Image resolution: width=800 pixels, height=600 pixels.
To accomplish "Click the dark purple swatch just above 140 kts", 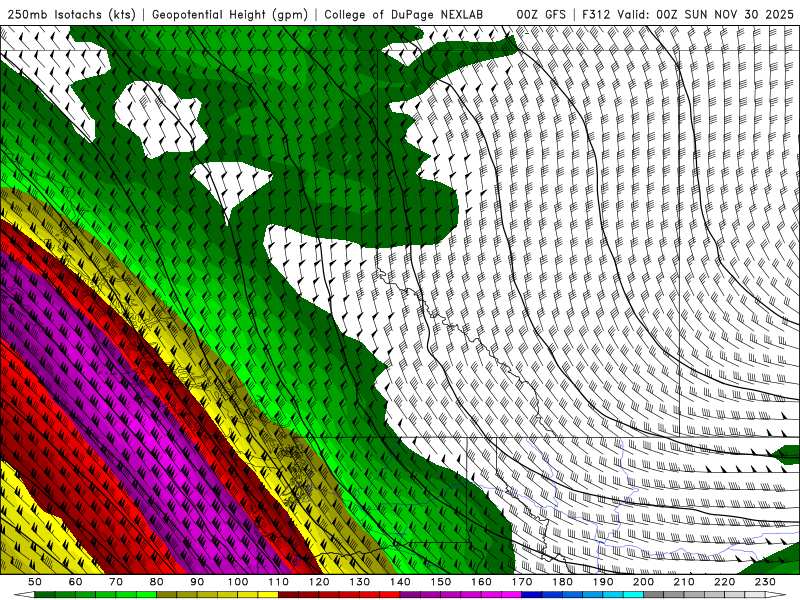I will pyautogui.click(x=410, y=594).
